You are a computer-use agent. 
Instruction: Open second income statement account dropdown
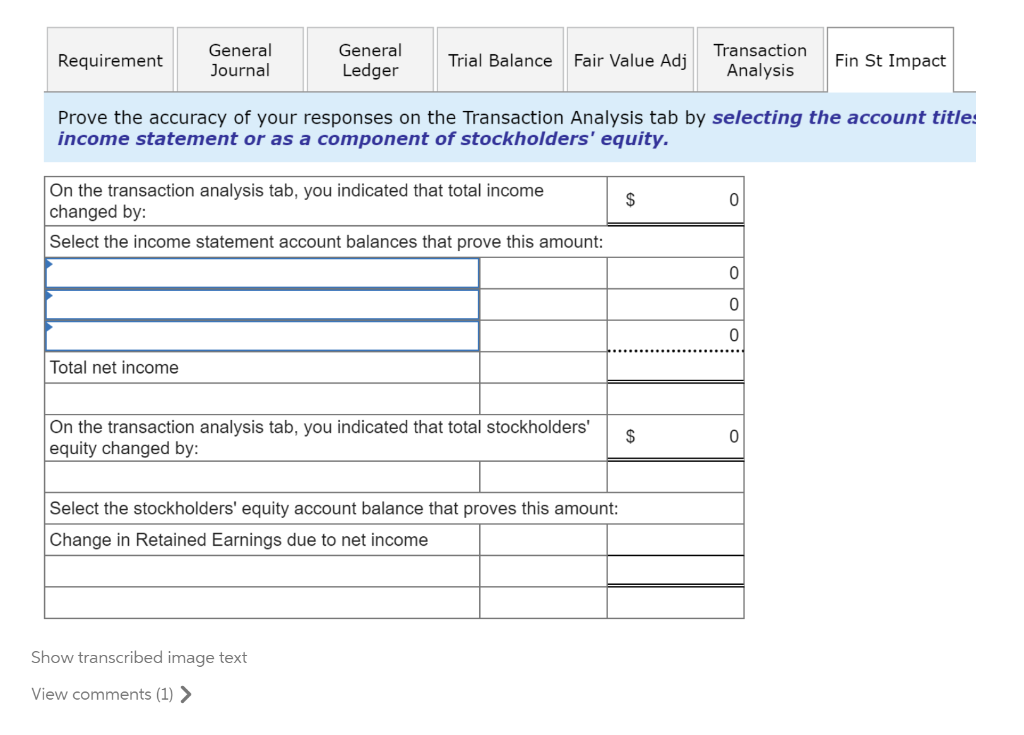262,304
